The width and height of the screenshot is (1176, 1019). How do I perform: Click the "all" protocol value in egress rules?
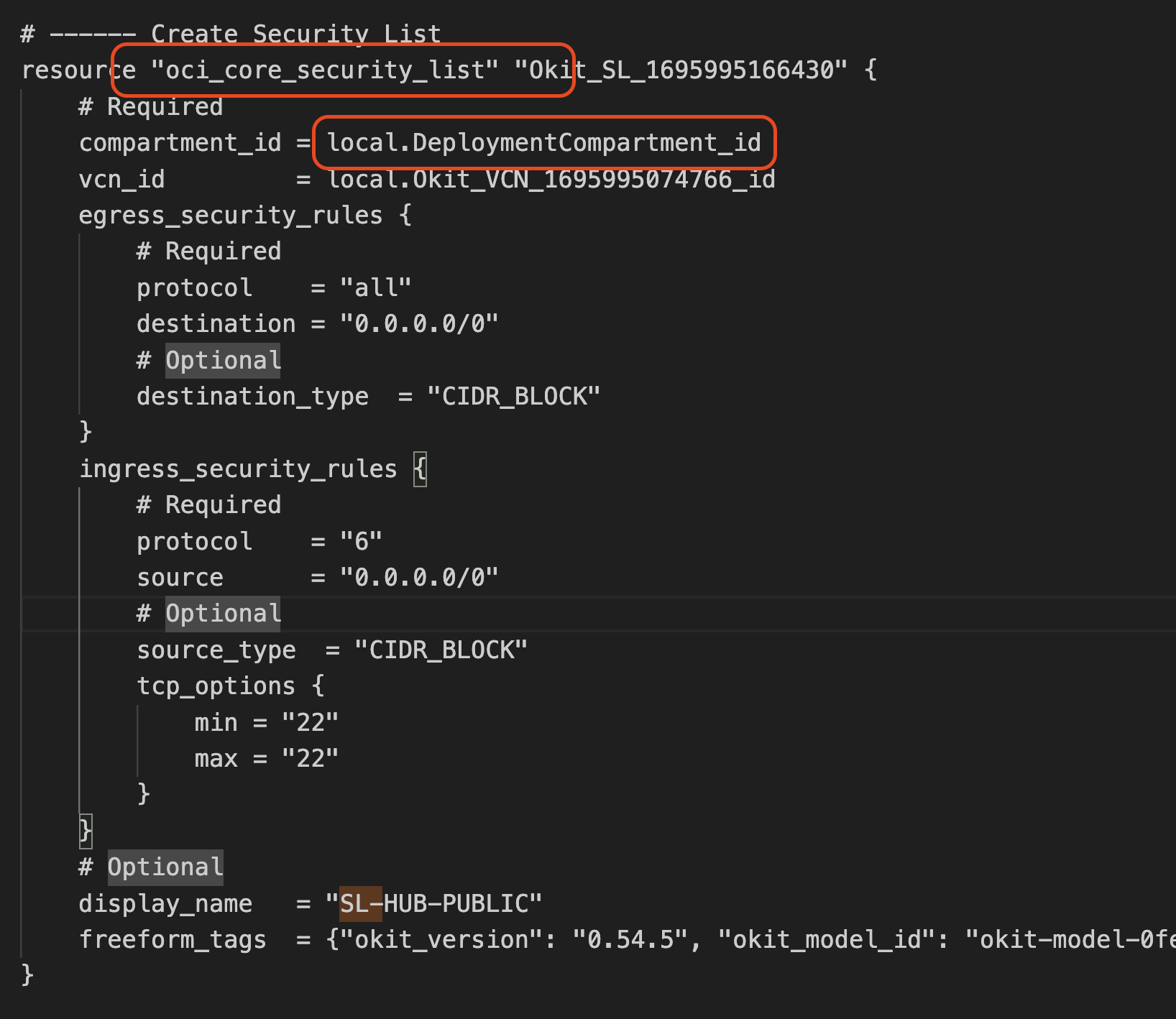click(376, 288)
